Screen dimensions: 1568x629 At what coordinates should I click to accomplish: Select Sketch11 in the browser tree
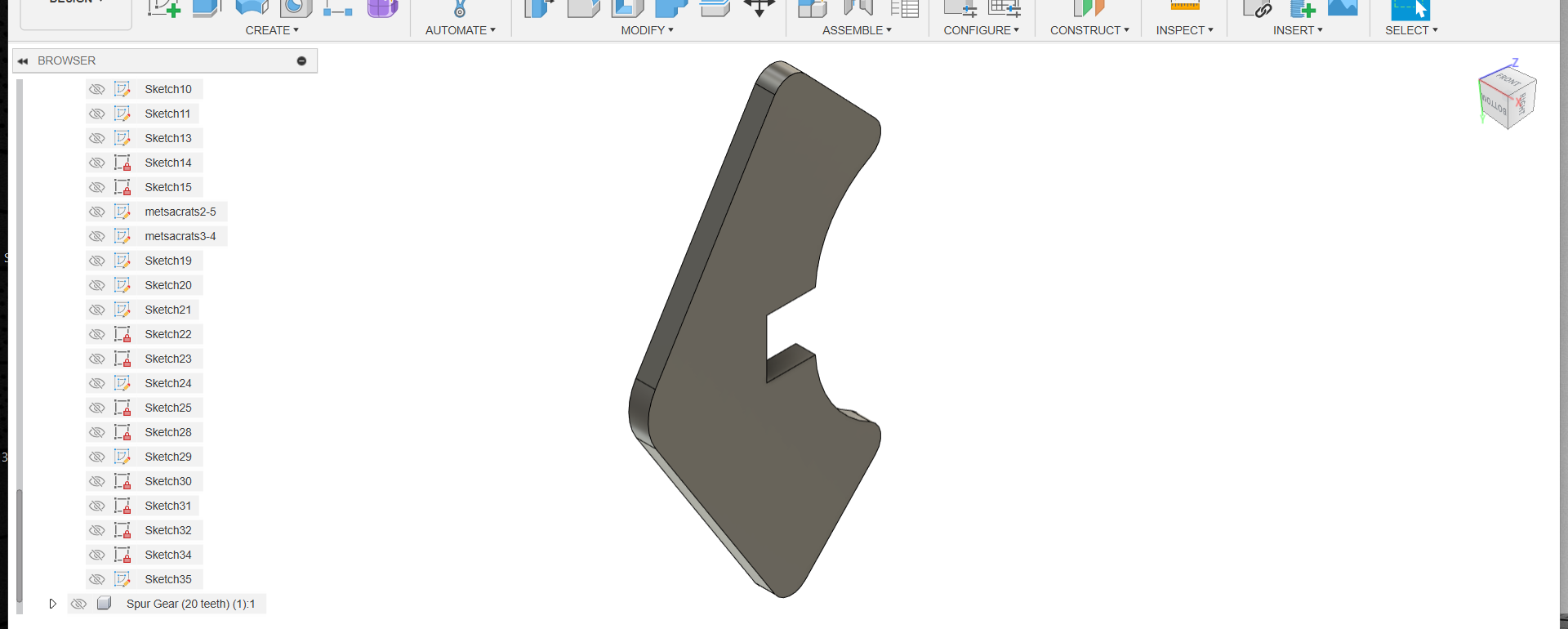[x=167, y=114]
